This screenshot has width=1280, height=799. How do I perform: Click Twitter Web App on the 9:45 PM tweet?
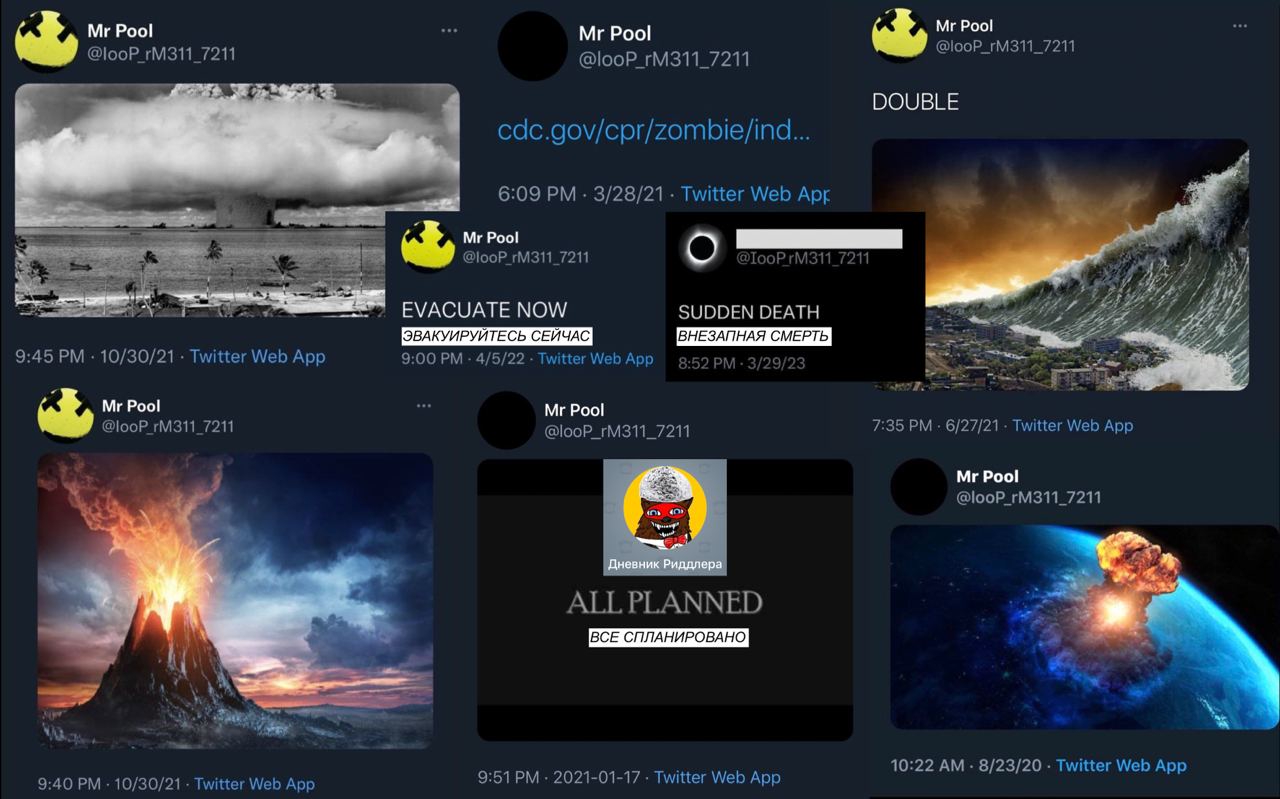257,356
